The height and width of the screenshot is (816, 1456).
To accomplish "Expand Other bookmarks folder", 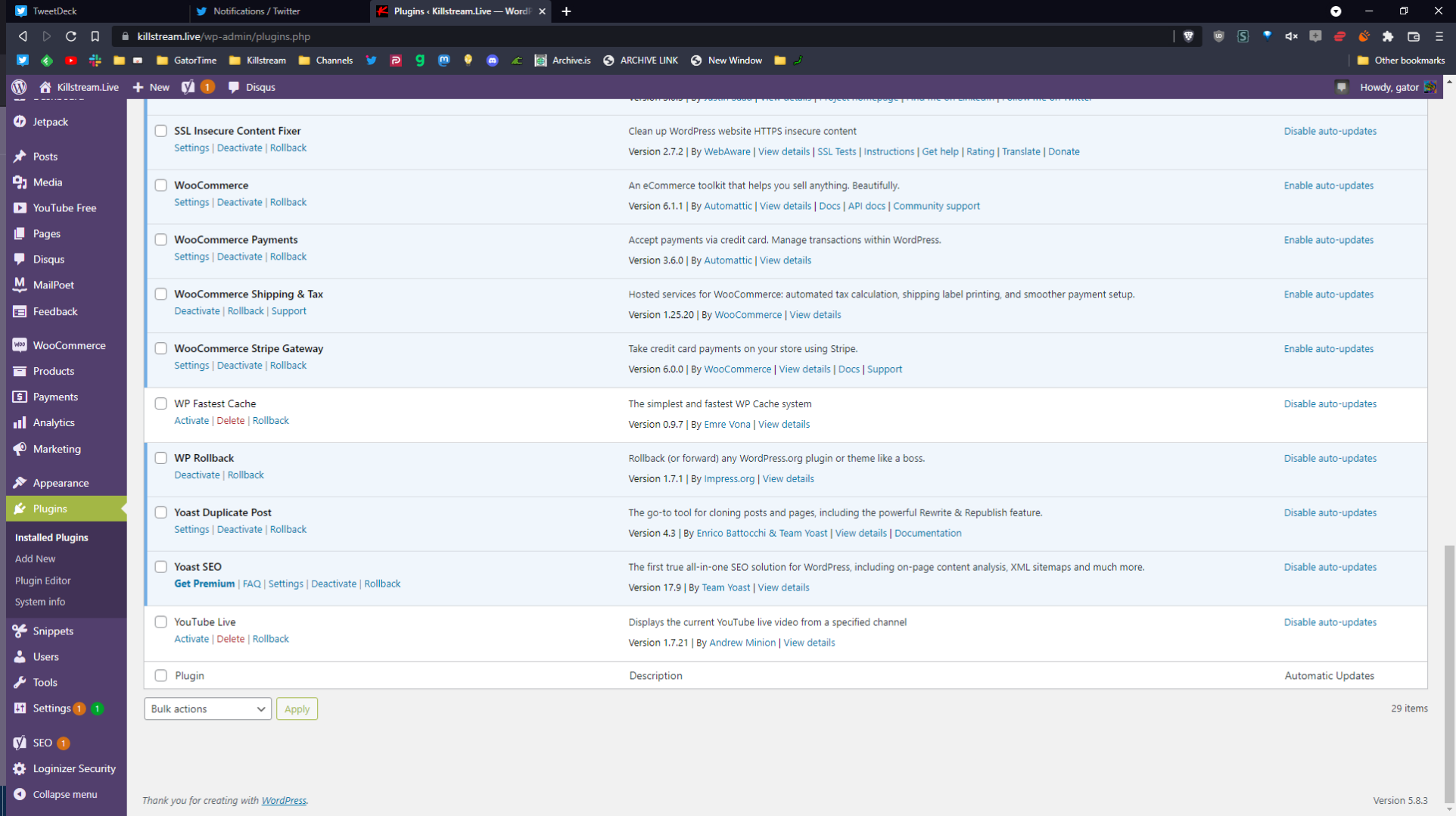I will pyautogui.click(x=1401, y=61).
